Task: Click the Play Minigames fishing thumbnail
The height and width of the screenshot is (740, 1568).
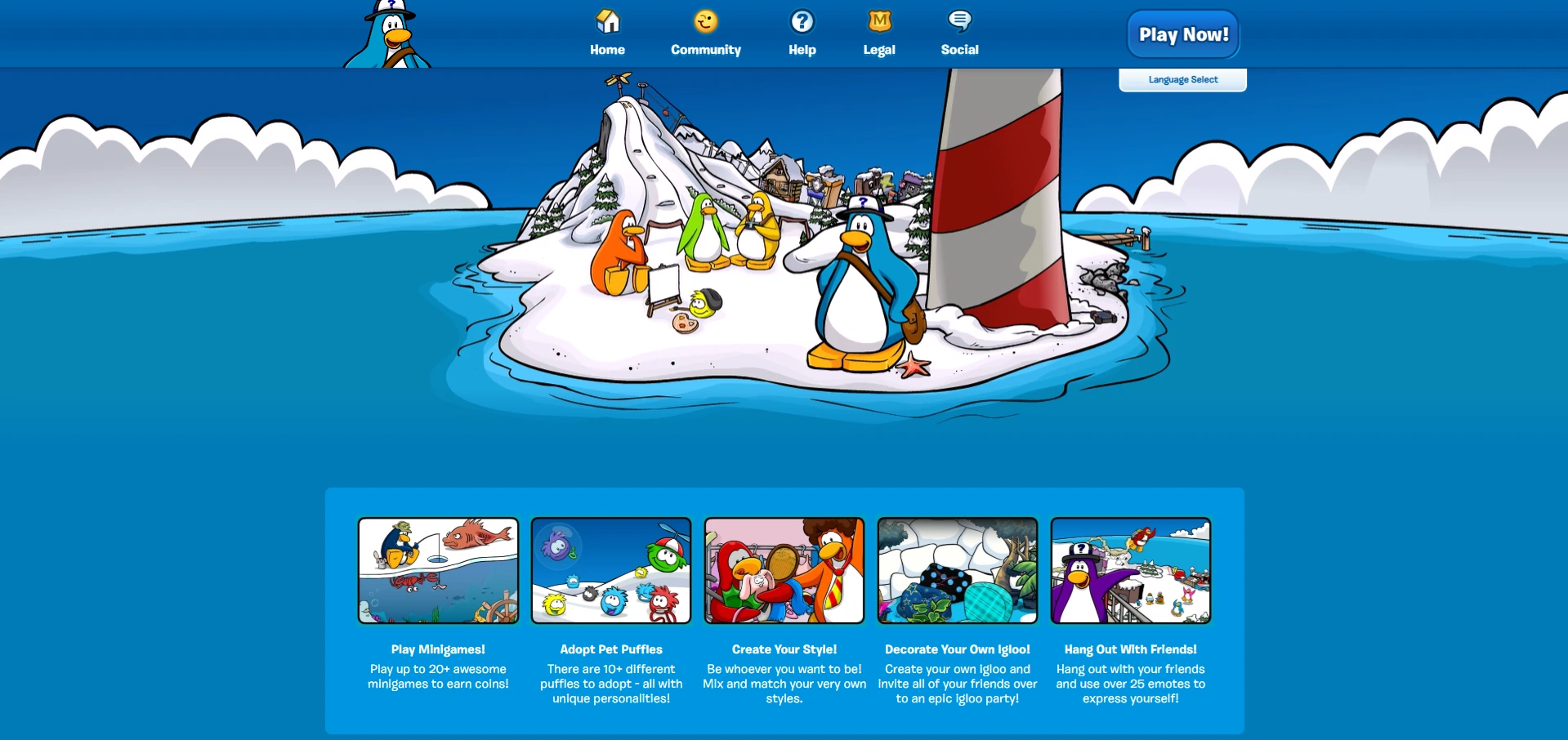Action: [438, 571]
